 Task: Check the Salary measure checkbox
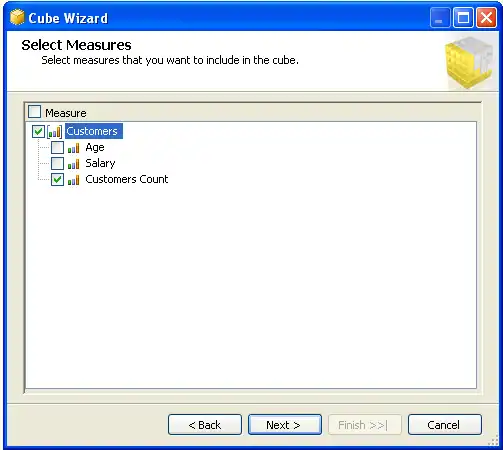point(57,163)
